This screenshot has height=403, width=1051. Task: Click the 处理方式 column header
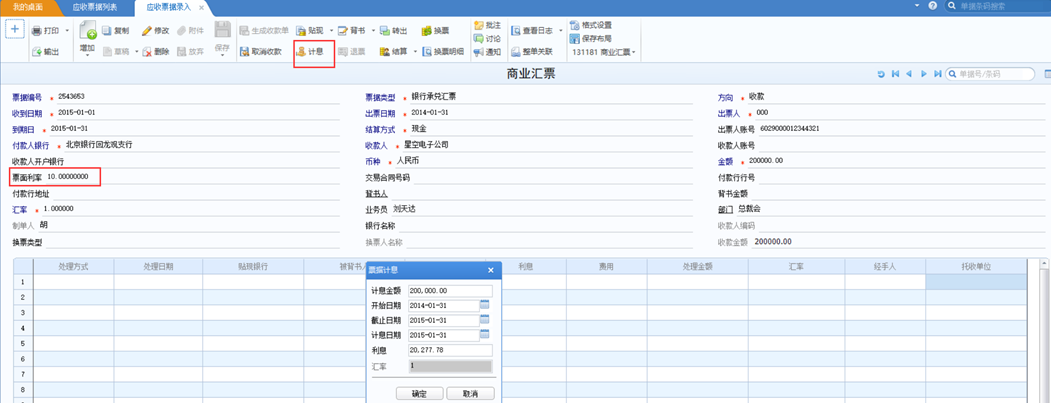tap(74, 266)
